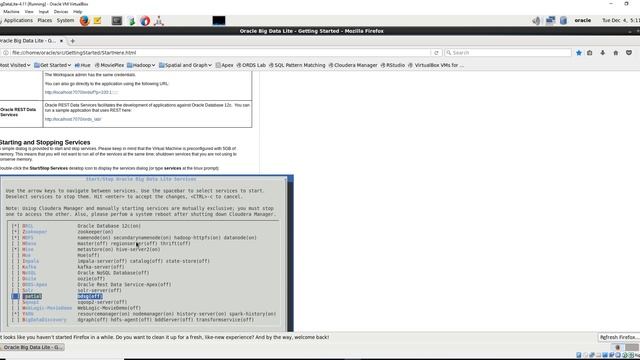Go to the Firefox home page

616,53
